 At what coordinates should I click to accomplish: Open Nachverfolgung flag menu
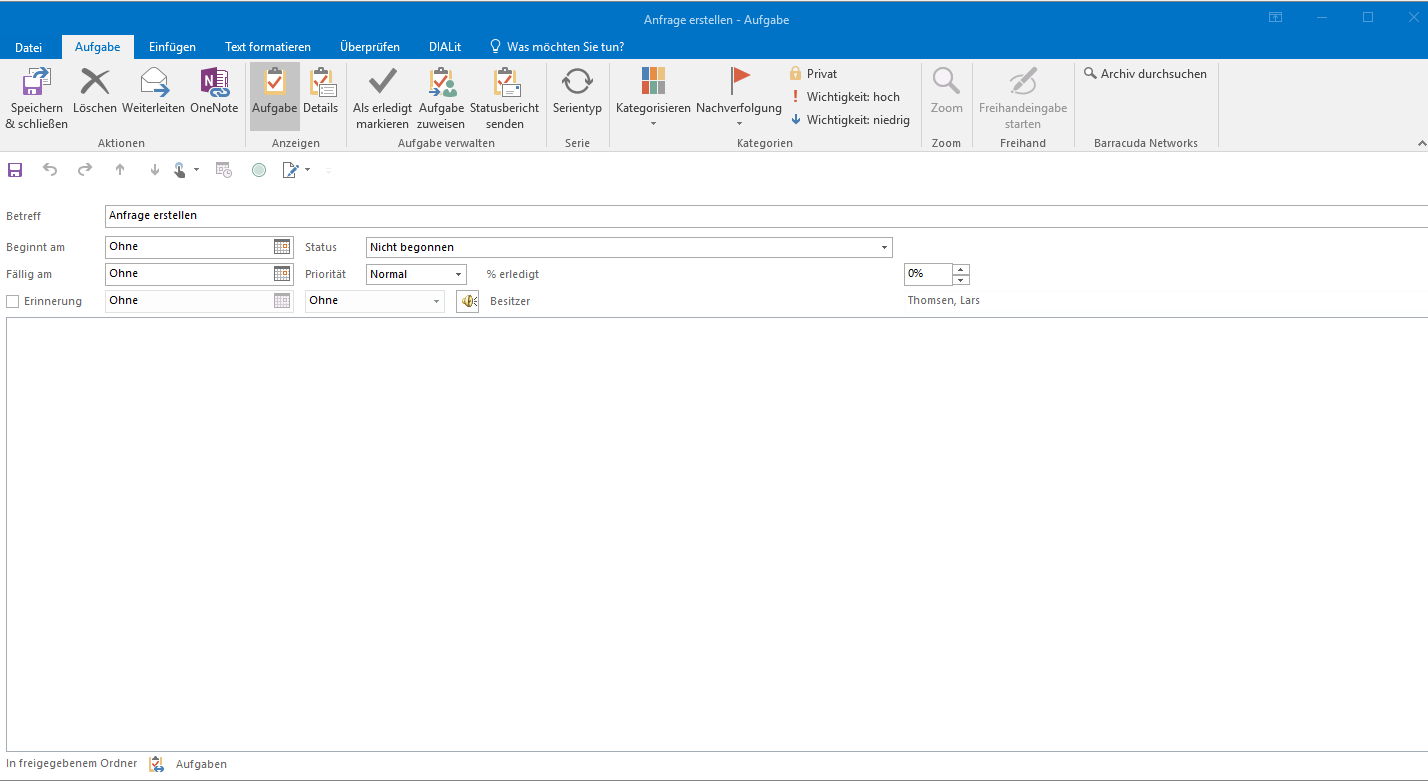point(739,97)
